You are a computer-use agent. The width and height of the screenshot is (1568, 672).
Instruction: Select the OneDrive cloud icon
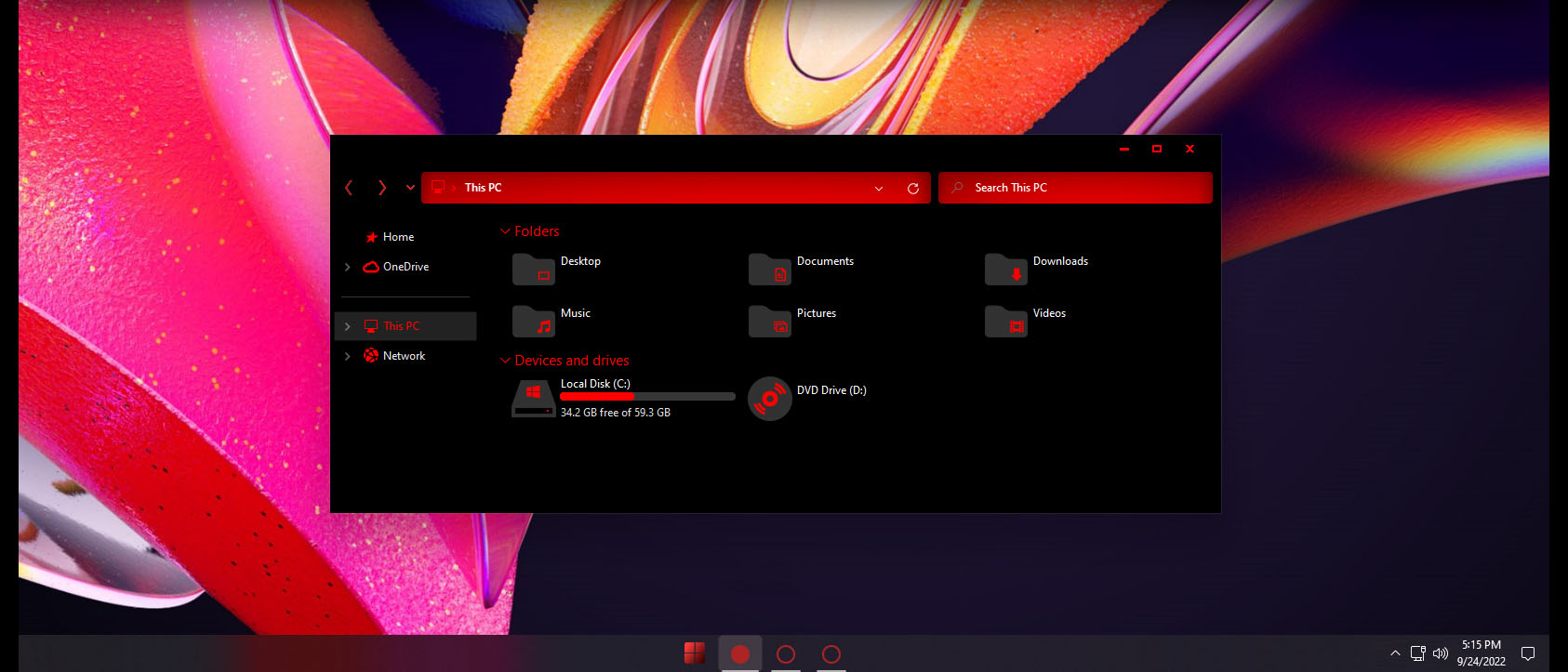[x=371, y=267]
